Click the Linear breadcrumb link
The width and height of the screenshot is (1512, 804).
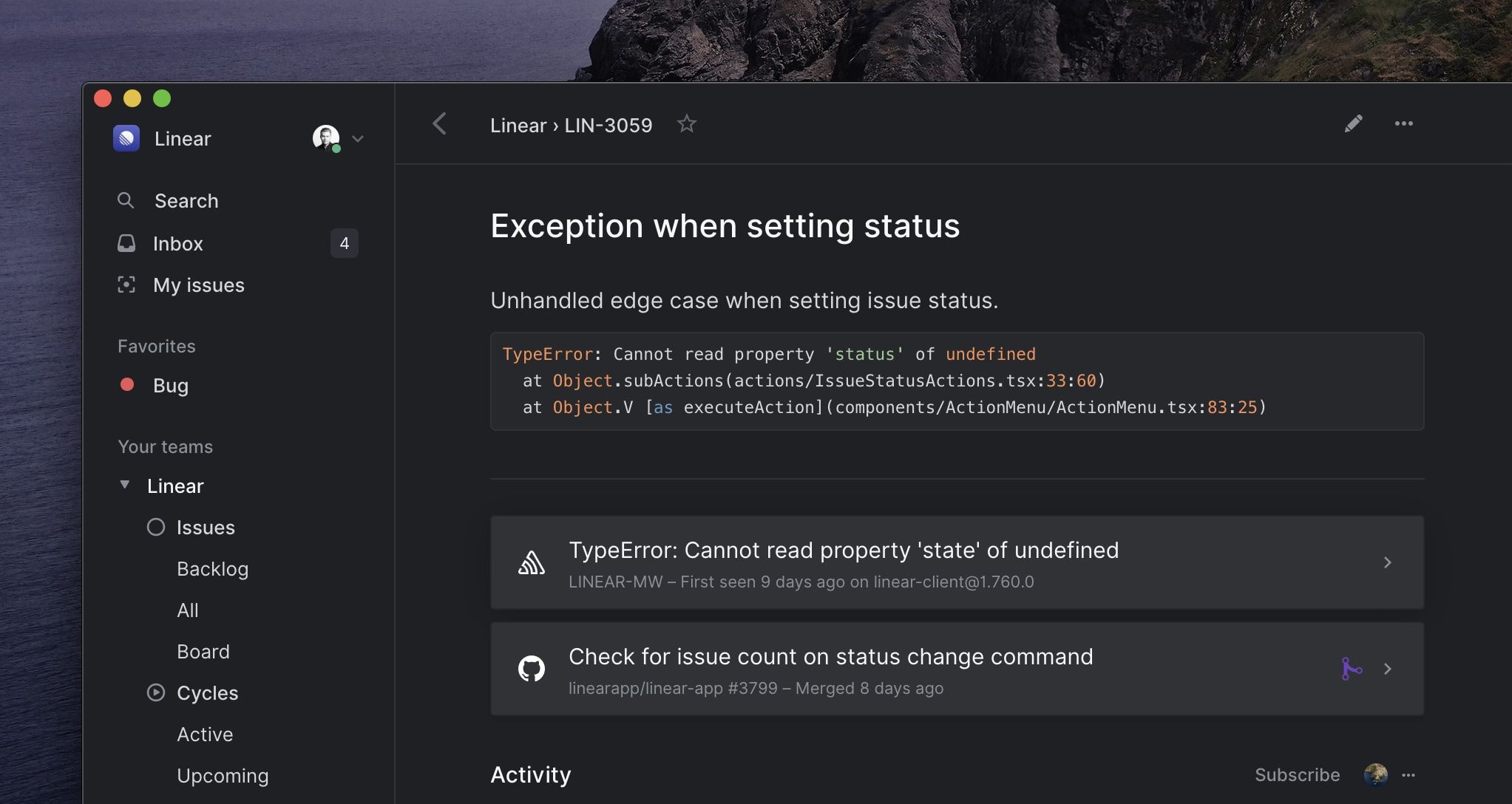pyautogui.click(x=518, y=125)
